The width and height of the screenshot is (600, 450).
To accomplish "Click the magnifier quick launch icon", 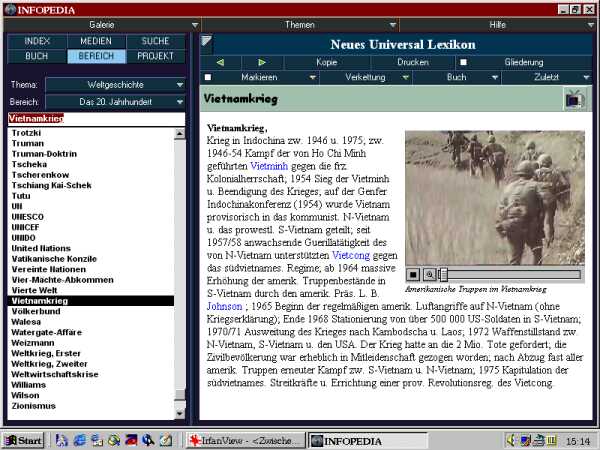I will pyautogui.click(x=148, y=440).
